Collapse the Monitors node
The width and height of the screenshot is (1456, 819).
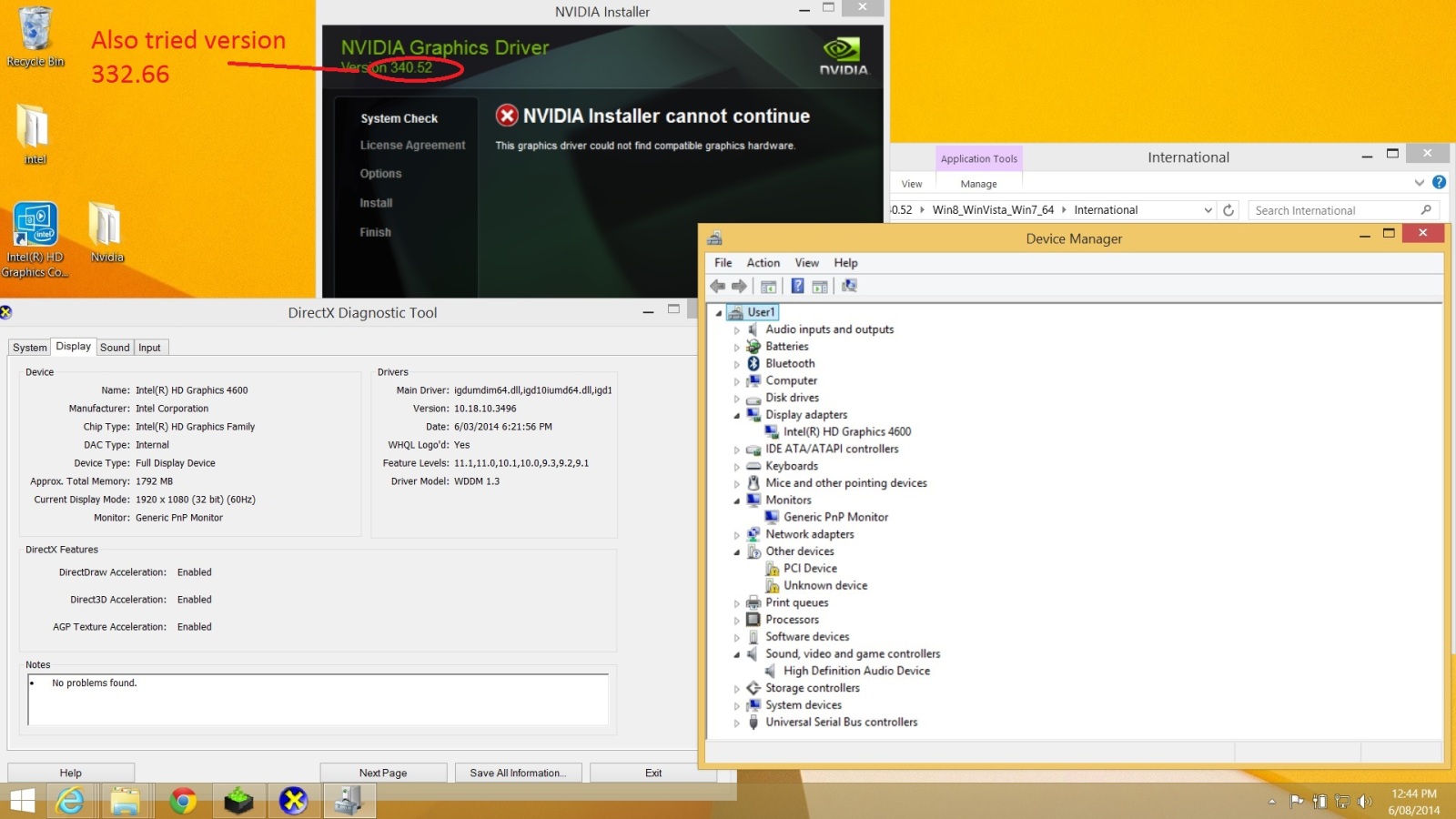[737, 500]
